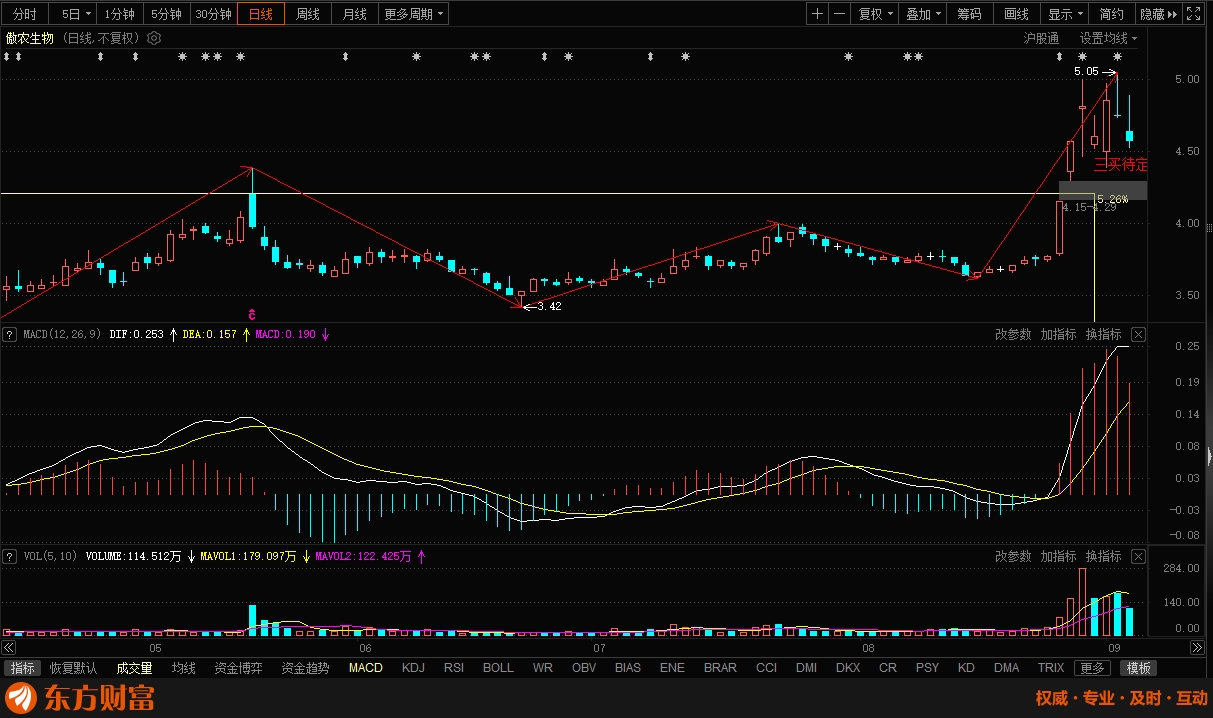This screenshot has height=718, width=1213.
Task: Switch to 周线 weekly tab
Action: pyautogui.click(x=309, y=14)
